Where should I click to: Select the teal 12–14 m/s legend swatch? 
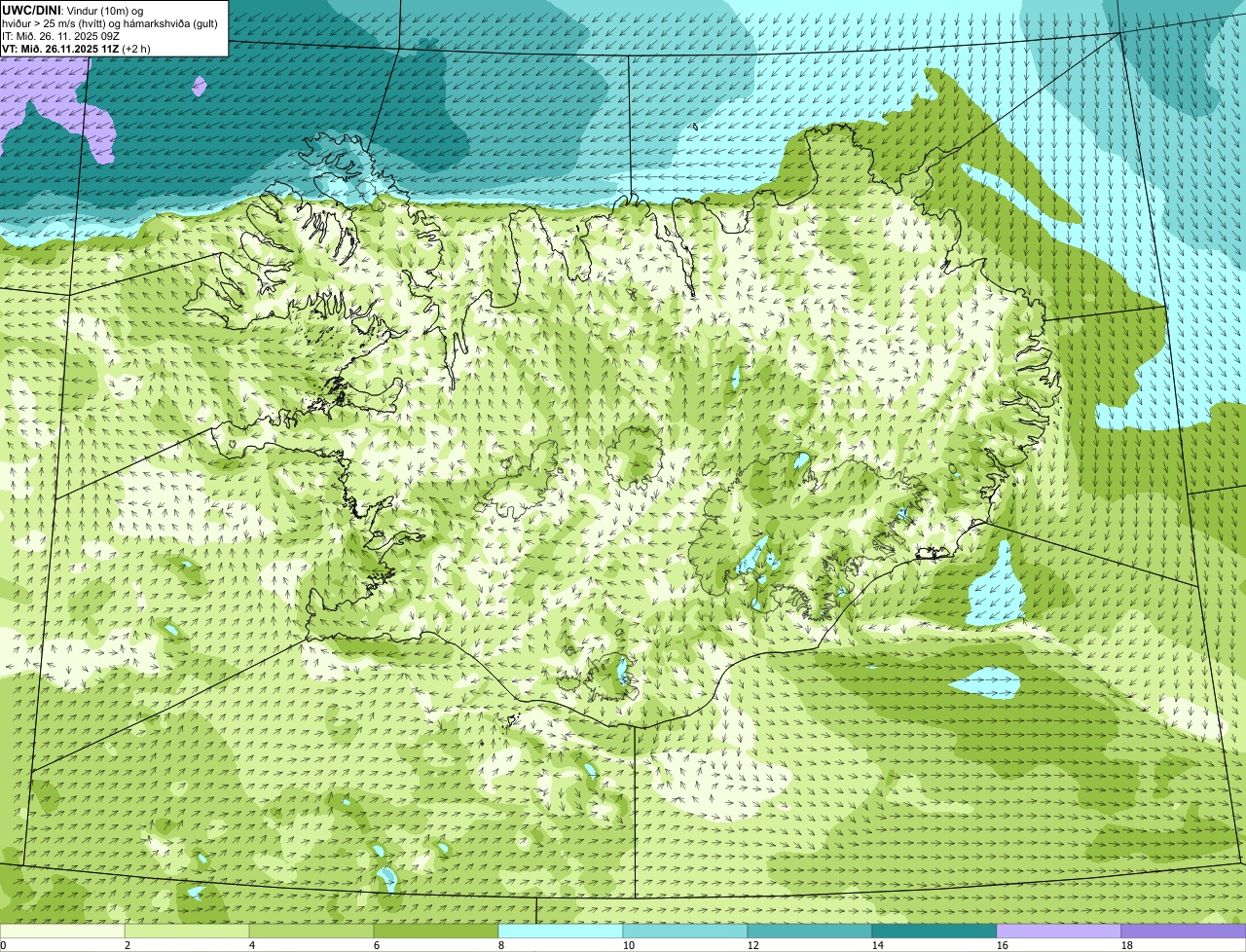pos(810,931)
